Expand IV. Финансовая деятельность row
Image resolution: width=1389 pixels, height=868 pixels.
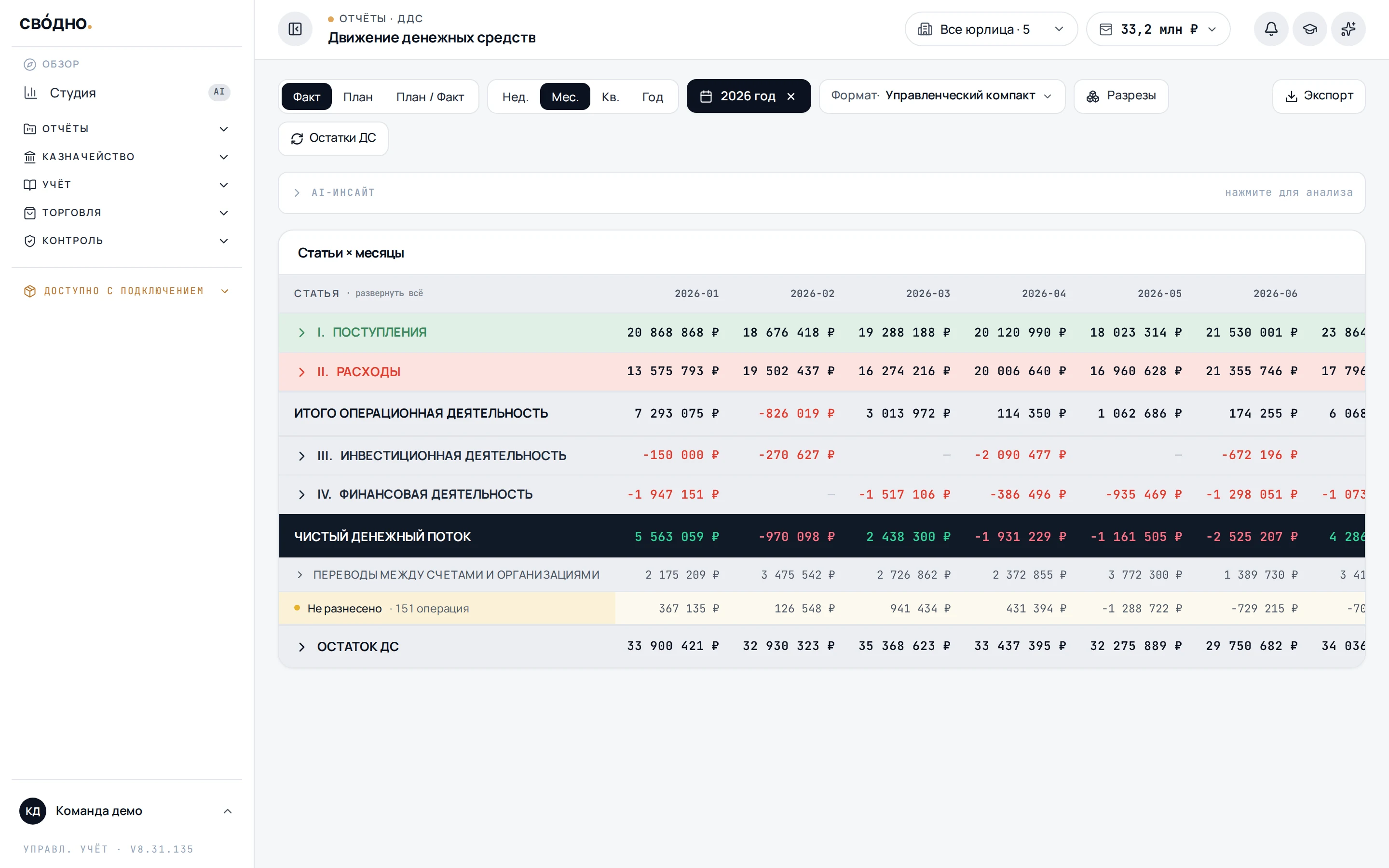click(302, 494)
